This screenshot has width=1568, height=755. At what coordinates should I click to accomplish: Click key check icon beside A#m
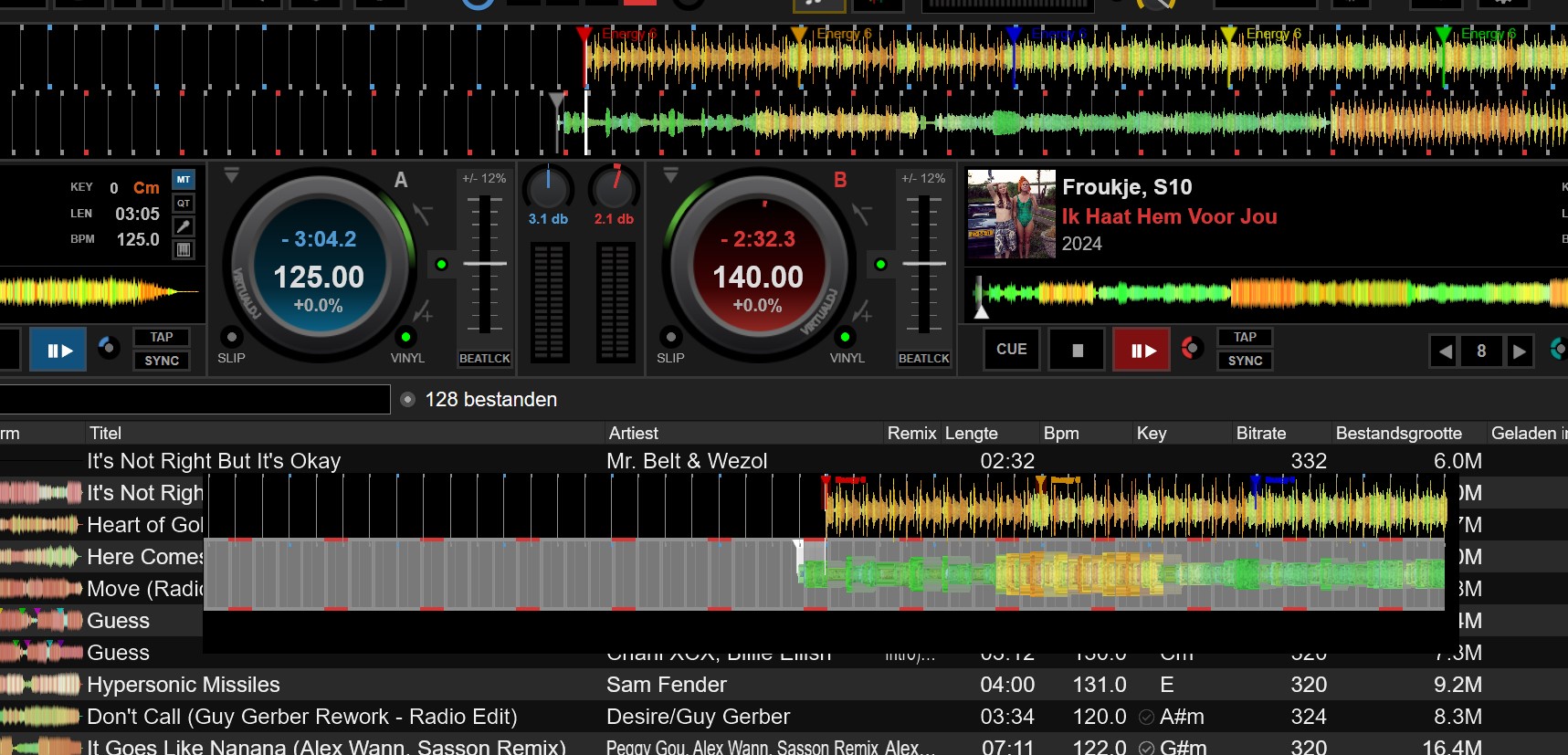click(1146, 718)
